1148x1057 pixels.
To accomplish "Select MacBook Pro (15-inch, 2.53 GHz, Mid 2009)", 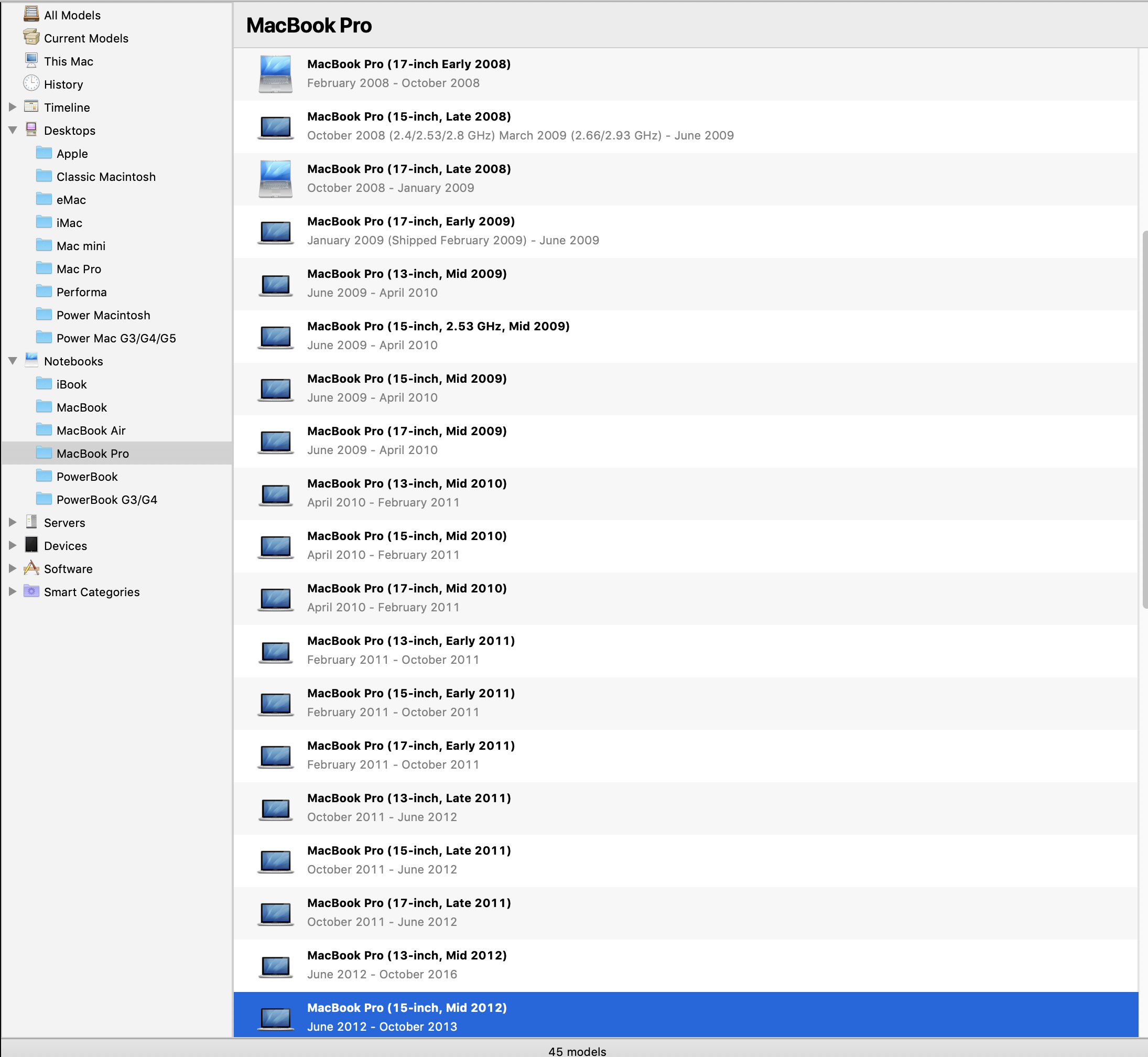I will click(686, 336).
